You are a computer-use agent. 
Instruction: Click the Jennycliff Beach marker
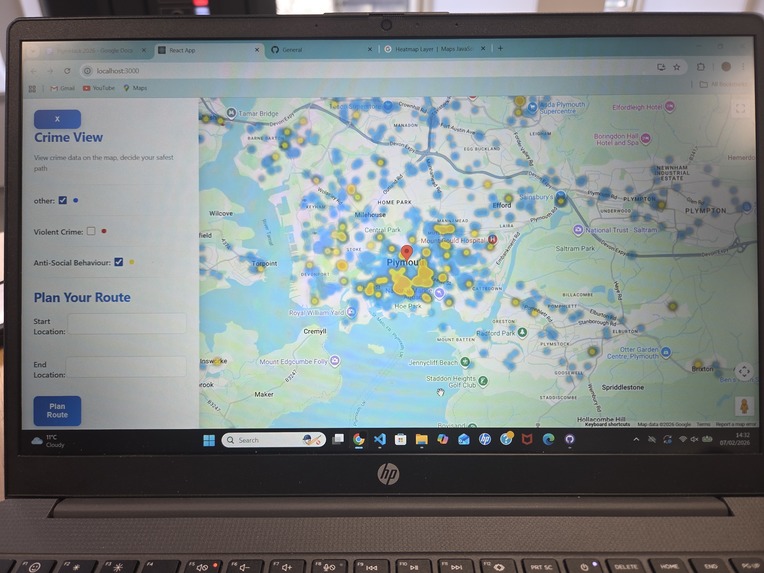pyautogui.click(x=465, y=362)
